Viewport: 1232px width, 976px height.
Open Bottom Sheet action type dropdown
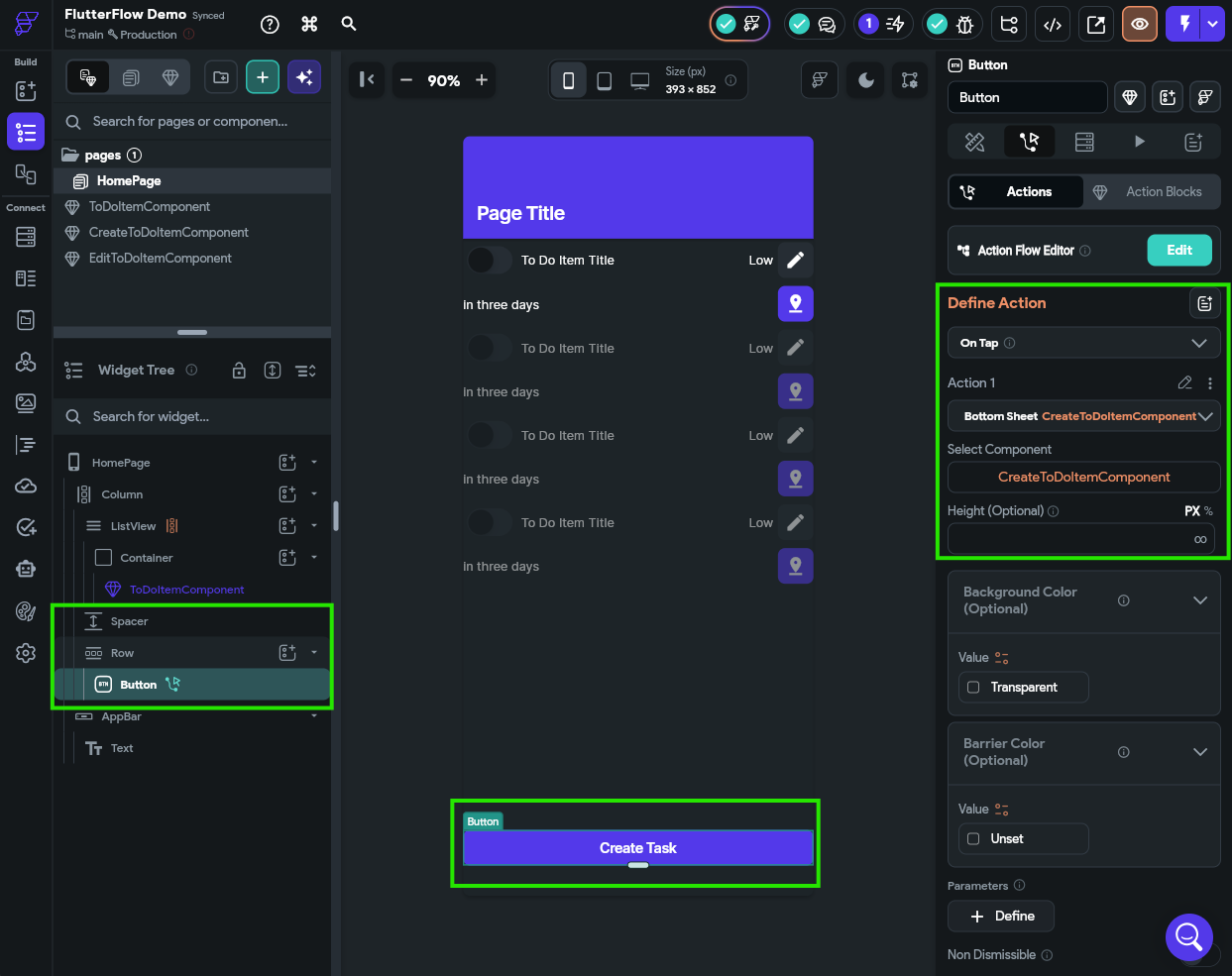[x=1083, y=416]
